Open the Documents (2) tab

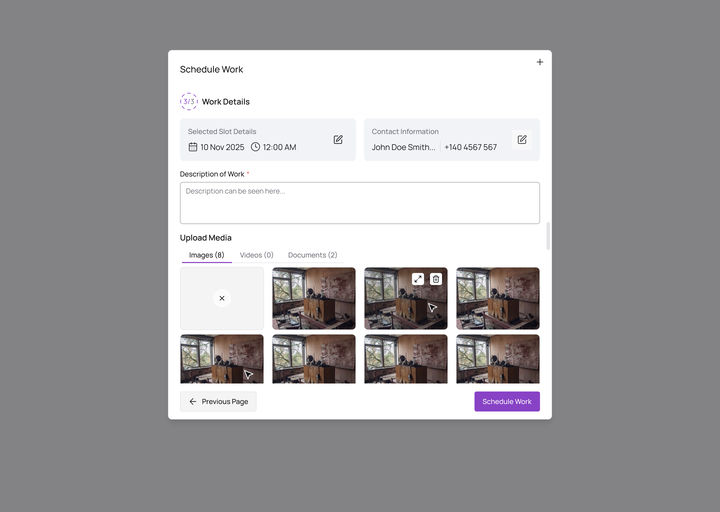click(313, 255)
